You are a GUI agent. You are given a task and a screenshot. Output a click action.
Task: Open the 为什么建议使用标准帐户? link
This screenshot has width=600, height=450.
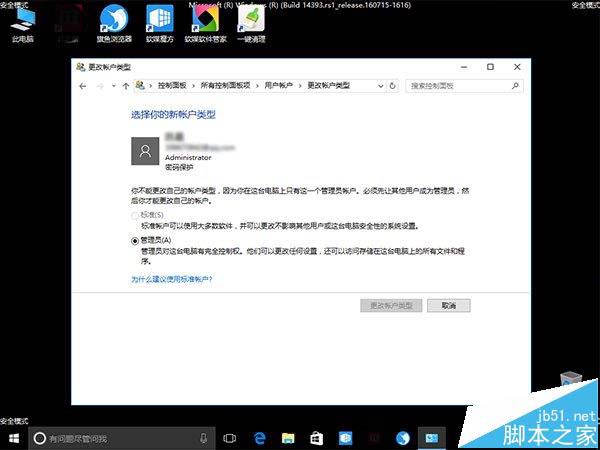[172, 279]
